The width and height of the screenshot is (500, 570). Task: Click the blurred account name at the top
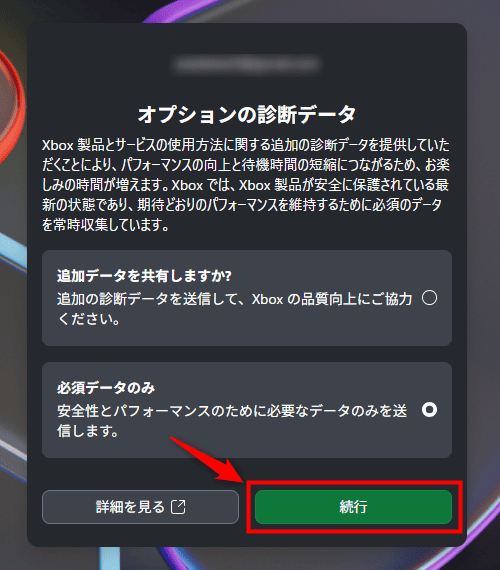(247, 65)
